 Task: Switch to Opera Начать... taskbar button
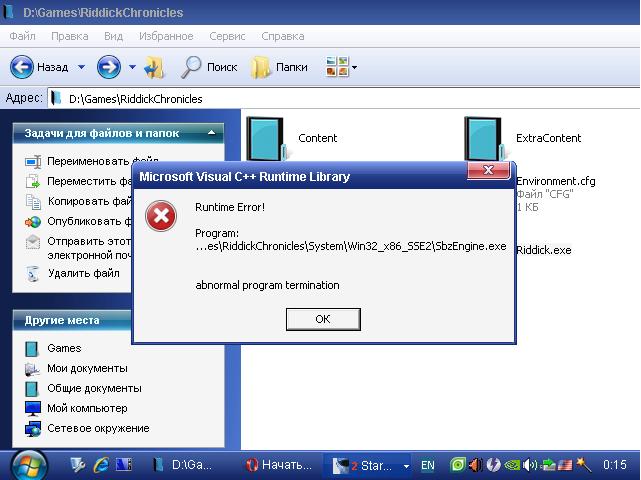[279, 465]
